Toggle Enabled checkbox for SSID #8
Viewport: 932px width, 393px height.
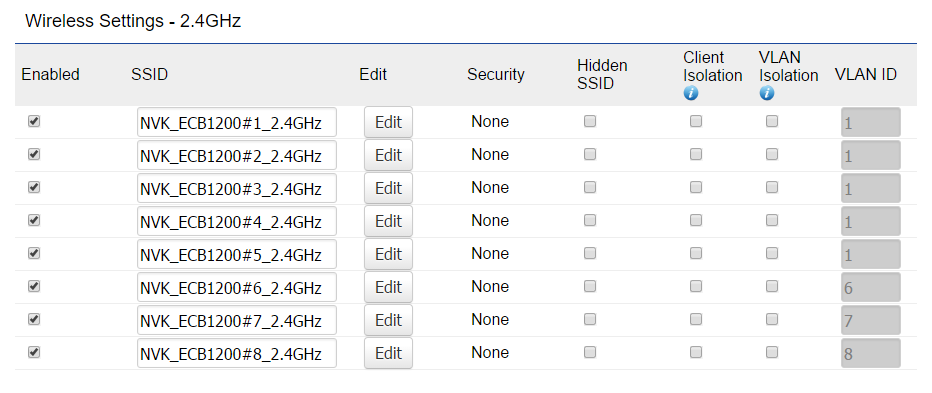click(x=34, y=352)
